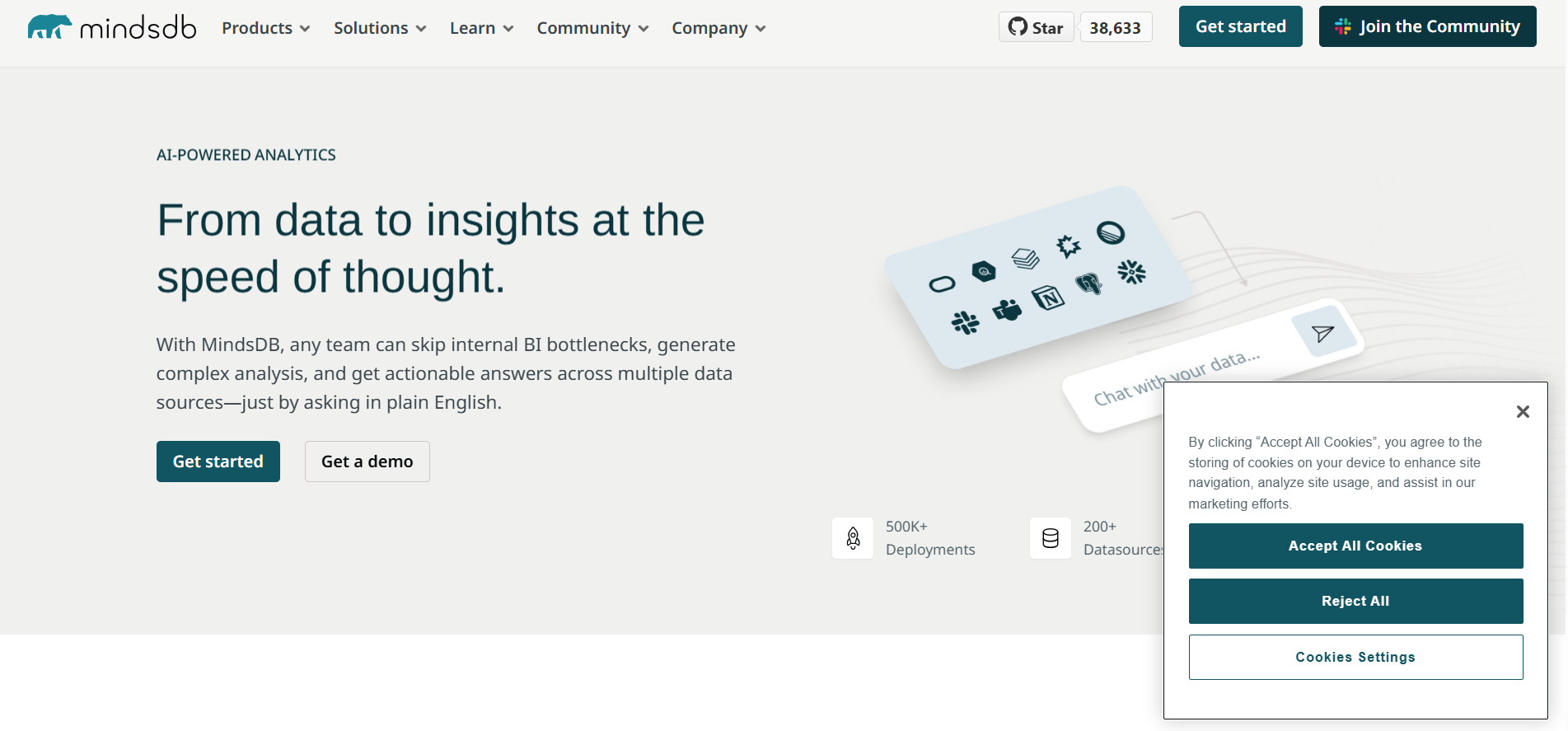This screenshot has width=1568, height=731.
Task: Click the send paper-plane icon in the chat bar
Action: tap(1322, 331)
